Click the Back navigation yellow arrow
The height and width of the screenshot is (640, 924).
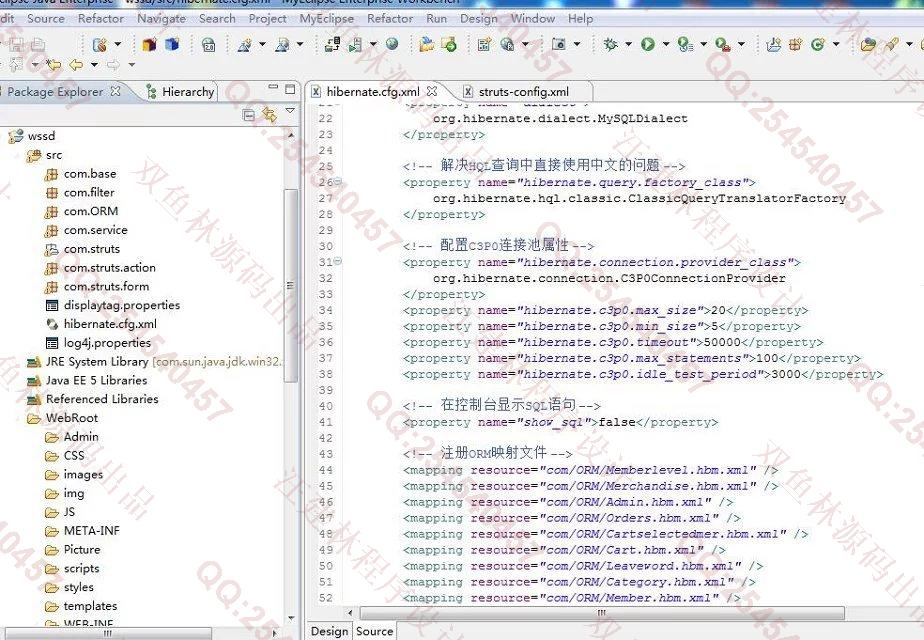coord(76,64)
